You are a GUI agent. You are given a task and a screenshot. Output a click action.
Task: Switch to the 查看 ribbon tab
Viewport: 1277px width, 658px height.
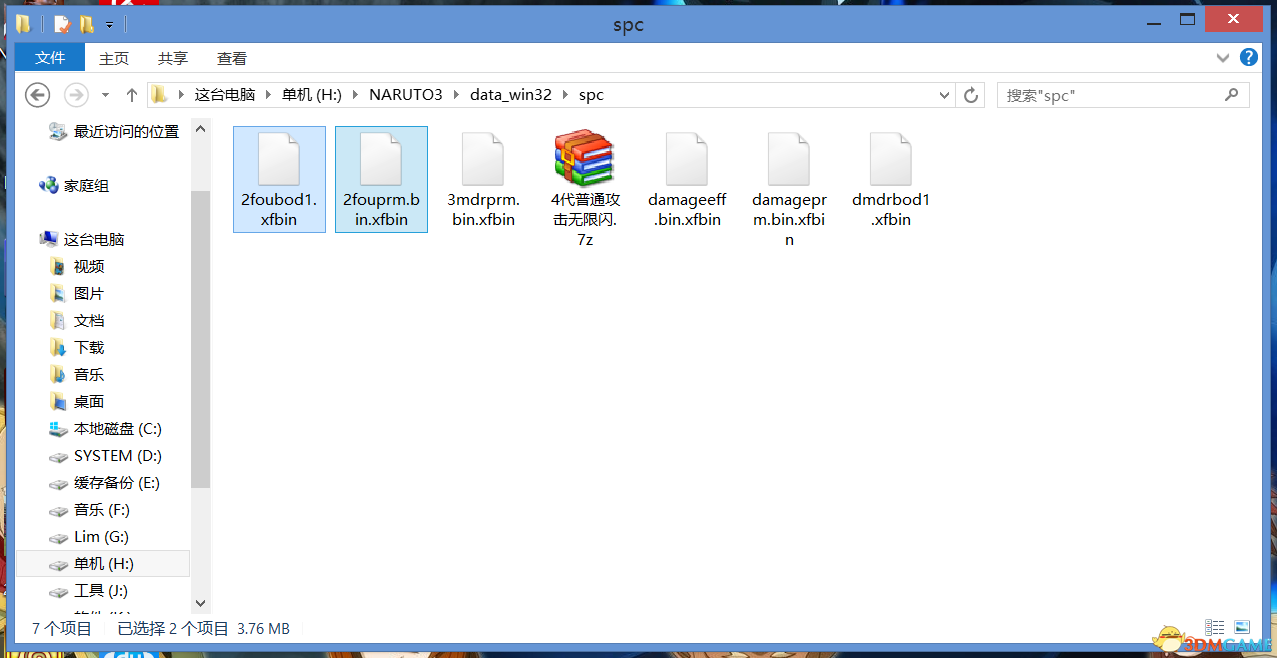tap(232, 59)
